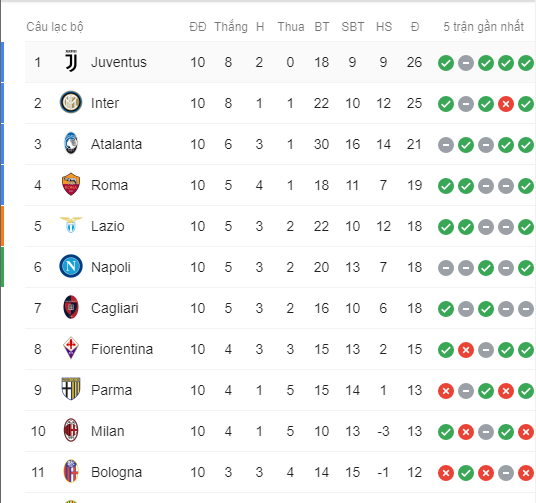Select the Fiorentina team name

(122, 349)
